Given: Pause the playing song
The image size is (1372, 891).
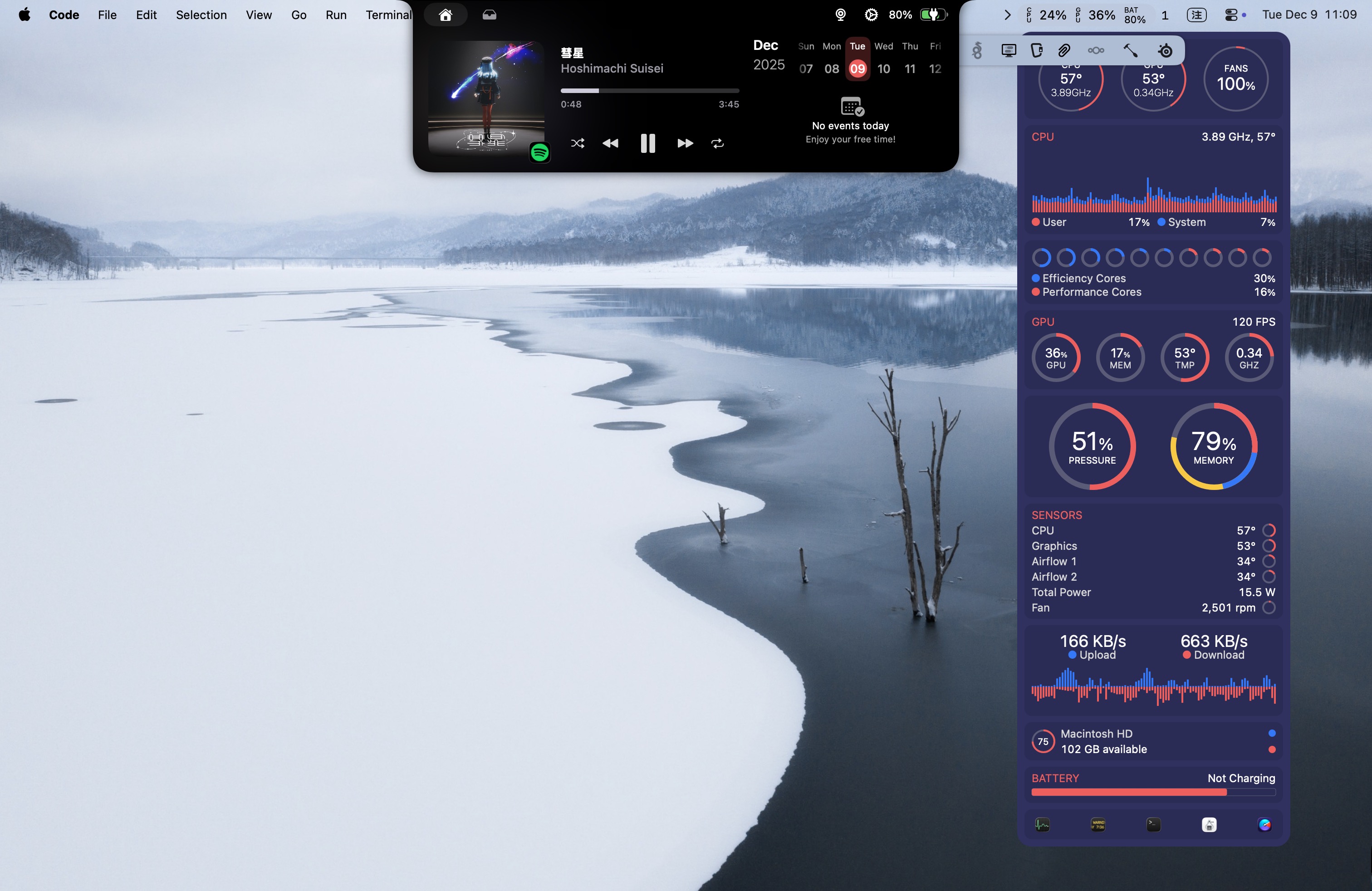Looking at the screenshot, I should pos(647,143).
